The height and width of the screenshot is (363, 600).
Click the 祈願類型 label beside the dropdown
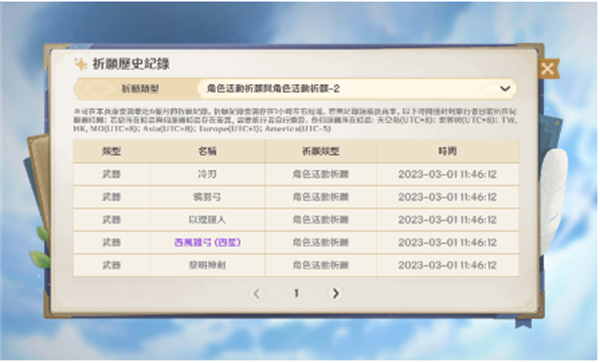140,89
